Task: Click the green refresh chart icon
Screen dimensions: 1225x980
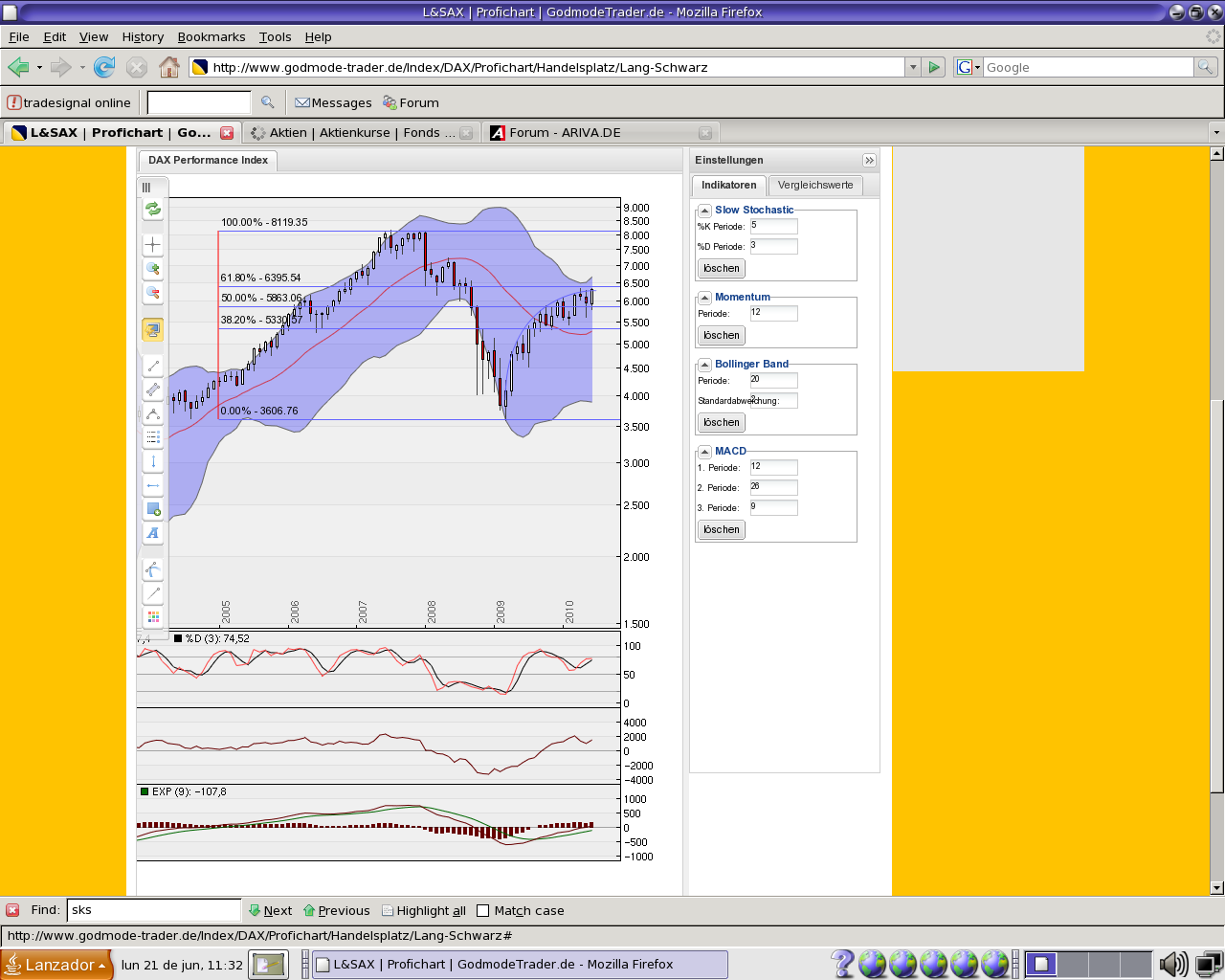Action: click(152, 209)
